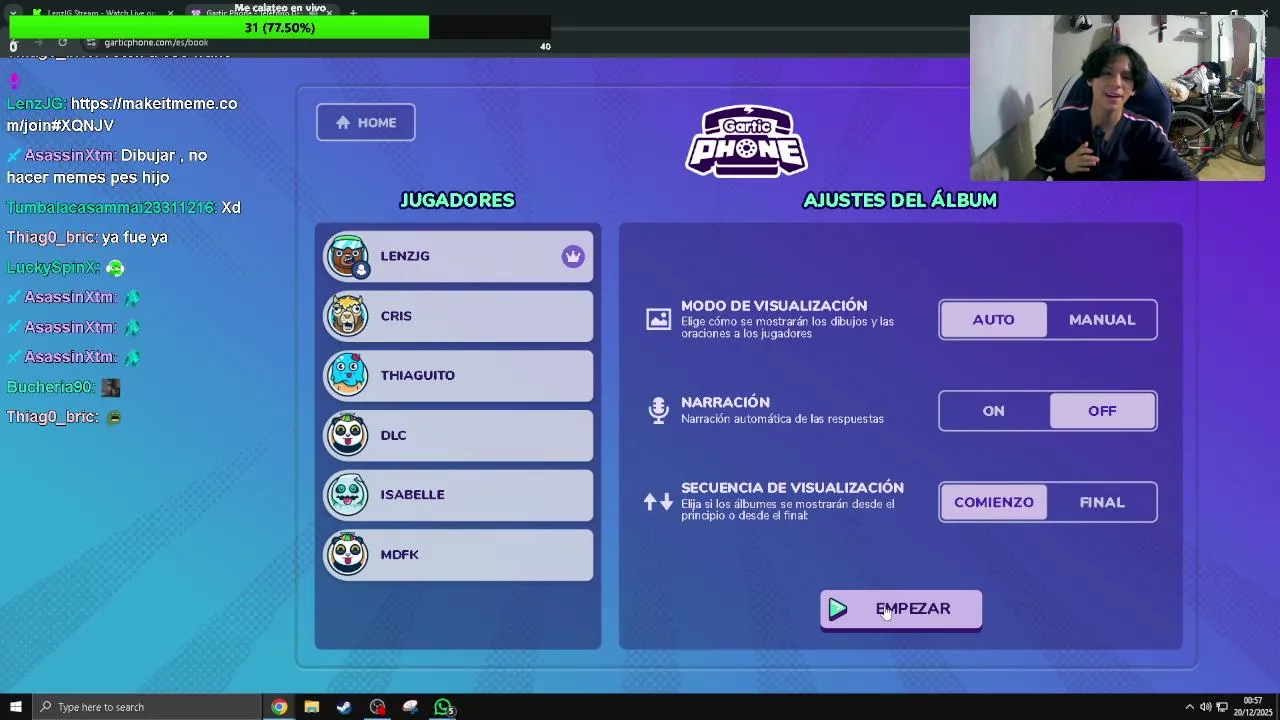Click the arrows icon beside Secuencia de Visualización
The height and width of the screenshot is (720, 1280).
pyautogui.click(x=658, y=502)
